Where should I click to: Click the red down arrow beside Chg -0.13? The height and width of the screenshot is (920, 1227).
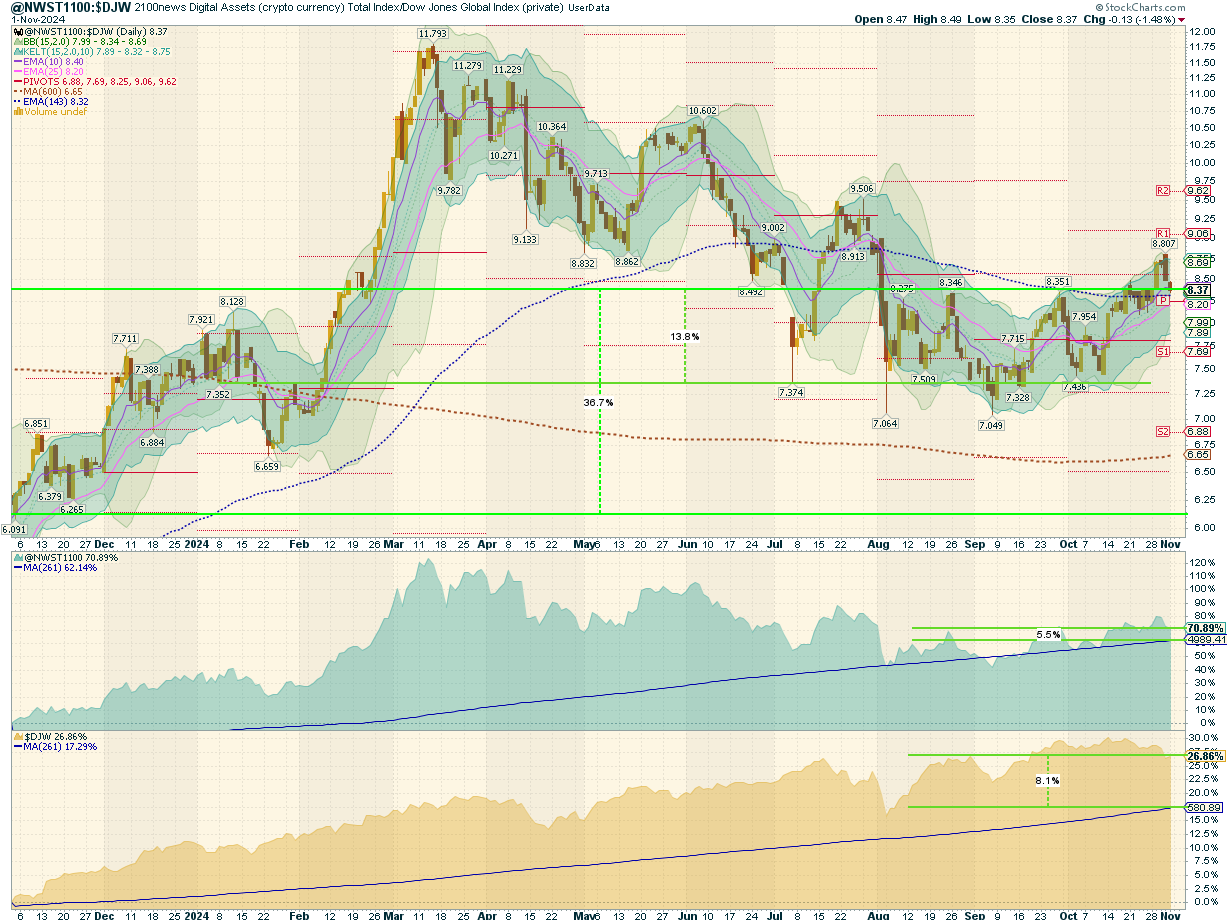pos(1182,20)
